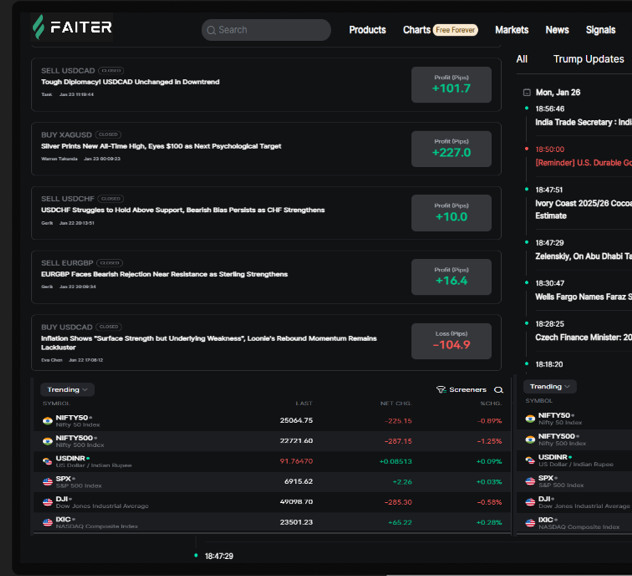Click the -104.9 loss pips box
The width and height of the screenshot is (632, 576).
pyautogui.click(x=451, y=341)
